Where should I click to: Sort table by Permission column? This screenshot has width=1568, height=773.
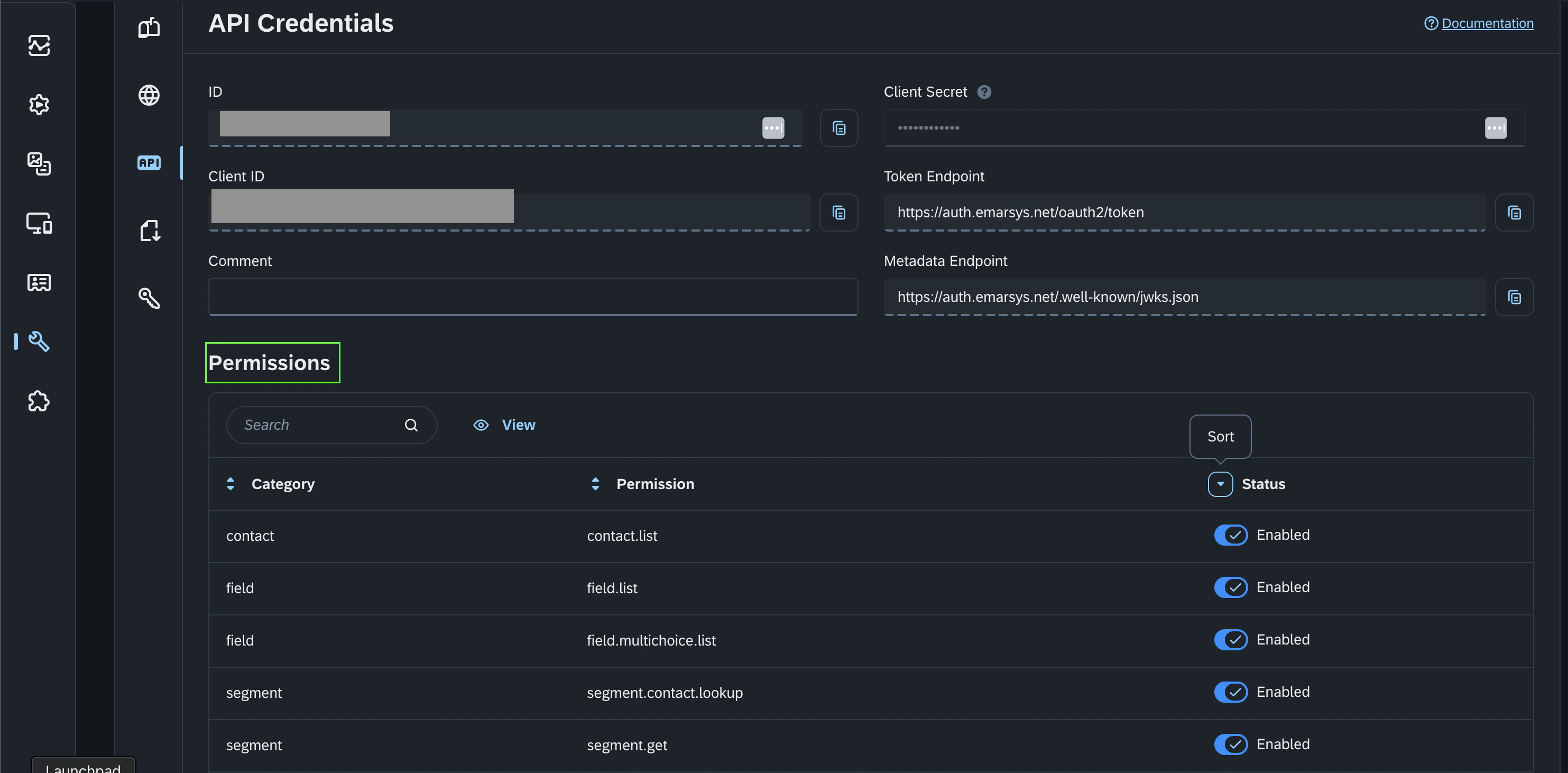(595, 484)
